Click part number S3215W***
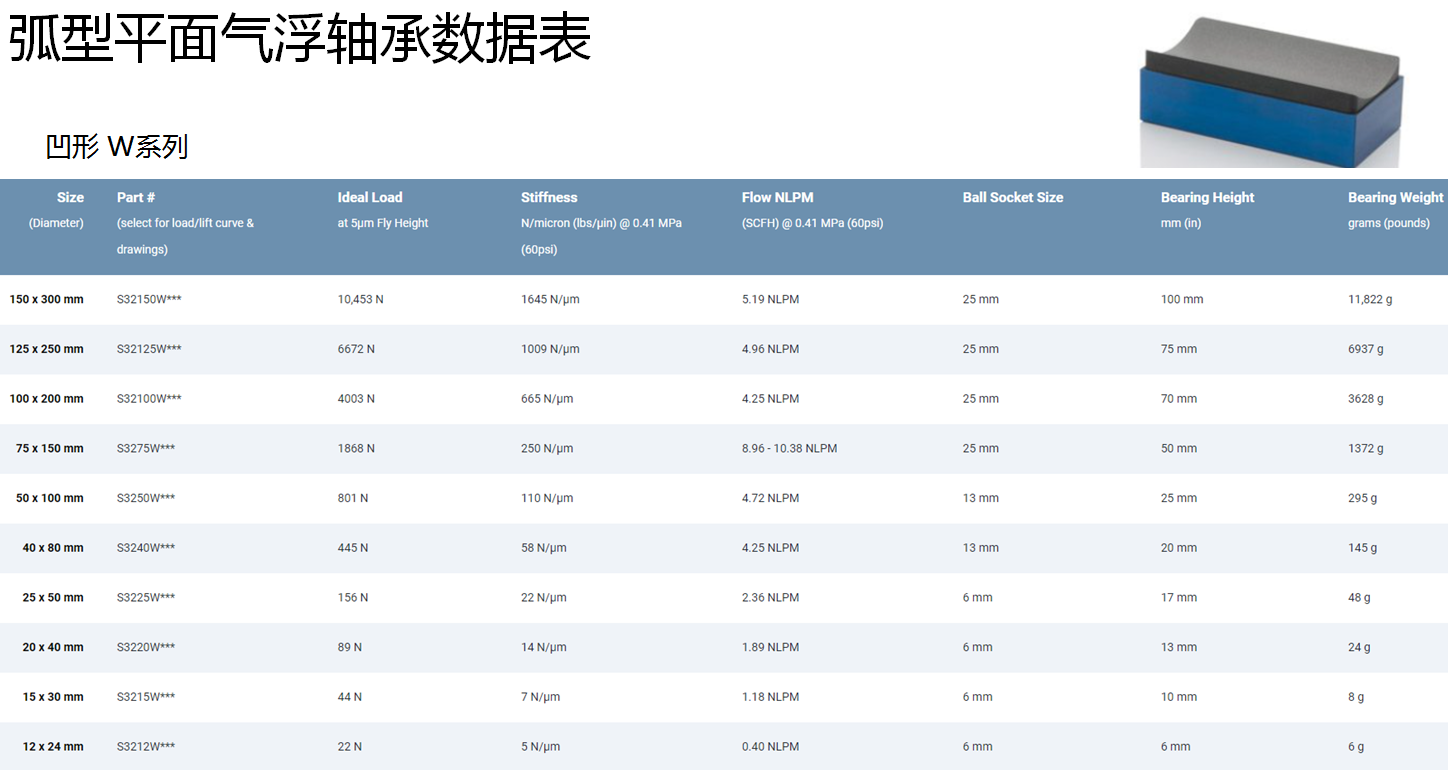Viewport: 1448px width, 770px height. click(x=146, y=697)
